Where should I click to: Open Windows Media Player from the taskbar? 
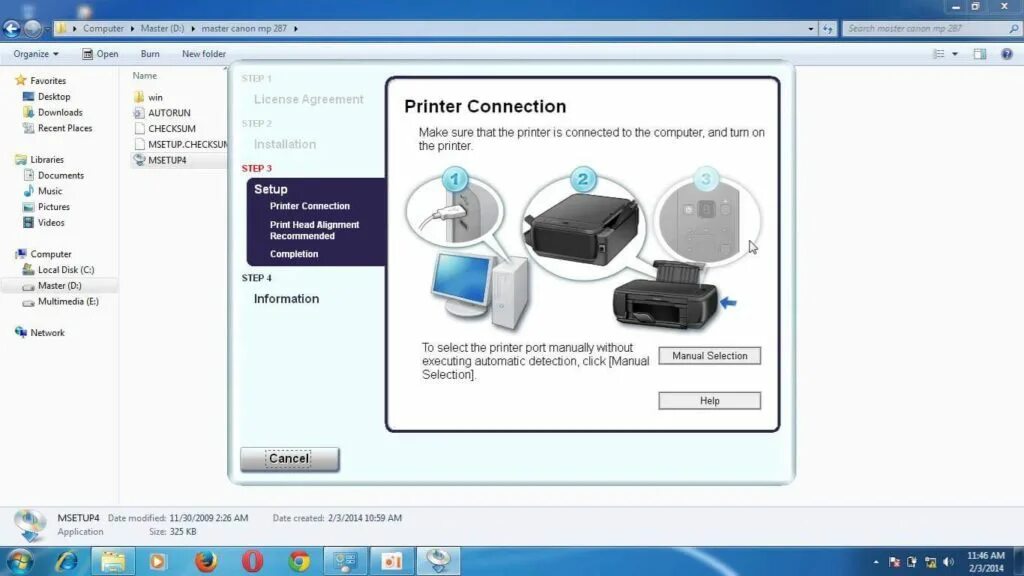pos(158,561)
